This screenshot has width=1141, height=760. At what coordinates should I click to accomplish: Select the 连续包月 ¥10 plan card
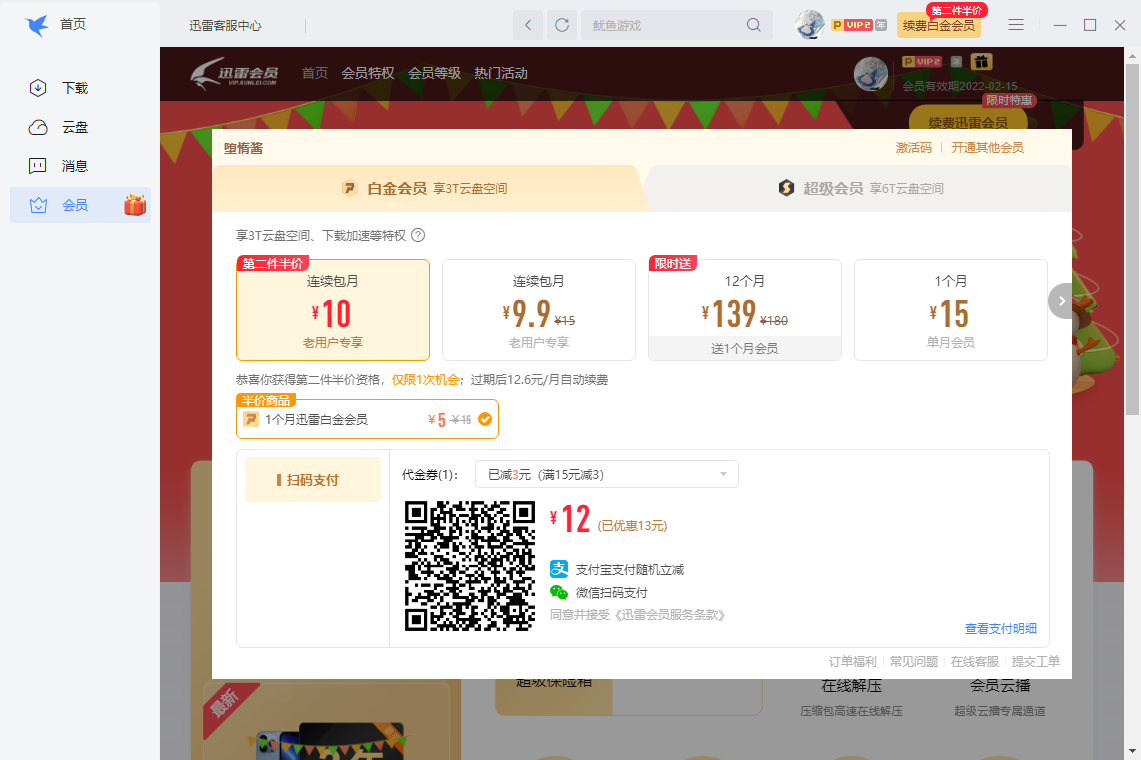(x=333, y=310)
